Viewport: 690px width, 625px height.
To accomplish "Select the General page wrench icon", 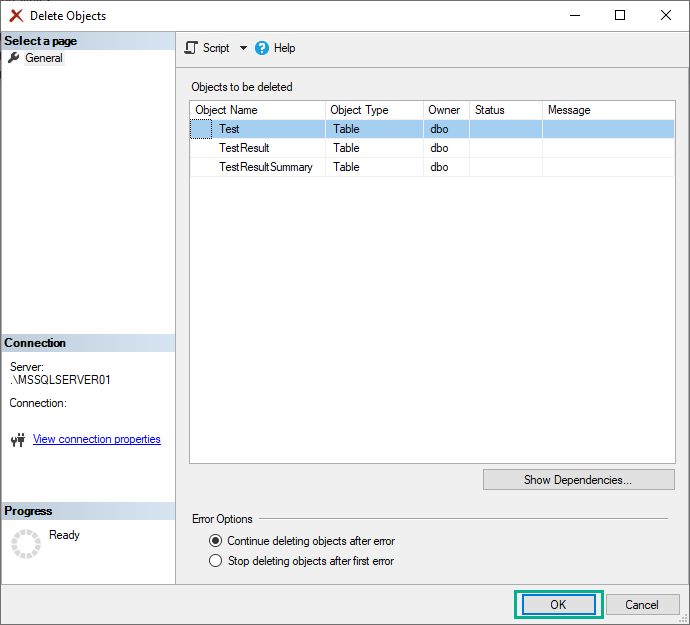I will [x=14, y=58].
